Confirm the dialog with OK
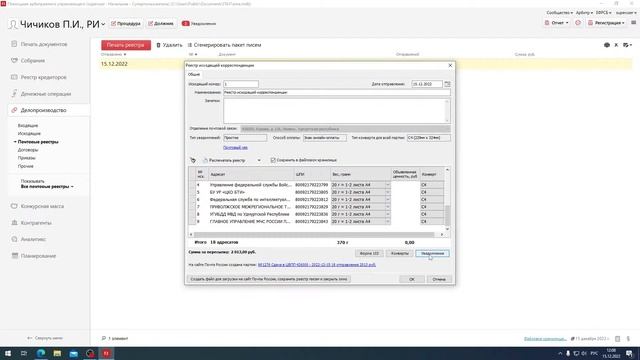The image size is (640, 360). 411,280
